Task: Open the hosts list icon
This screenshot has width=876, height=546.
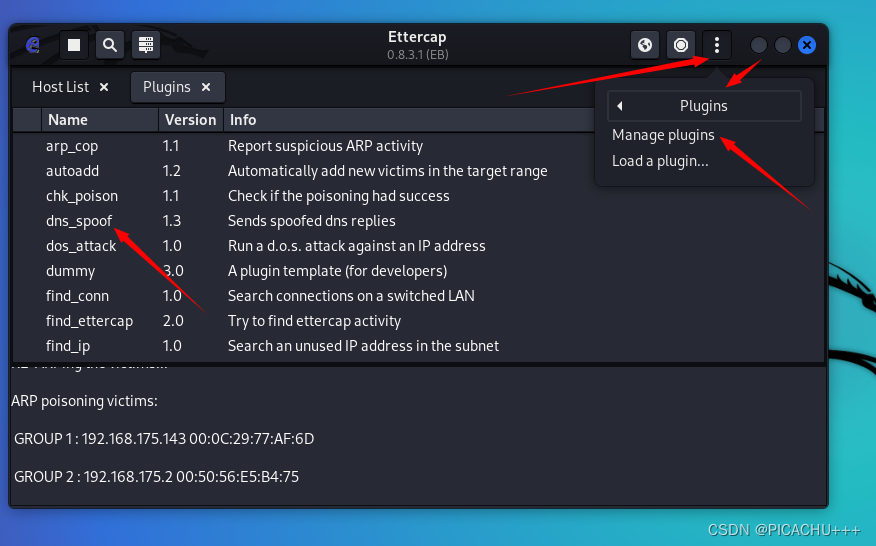Action: point(146,45)
